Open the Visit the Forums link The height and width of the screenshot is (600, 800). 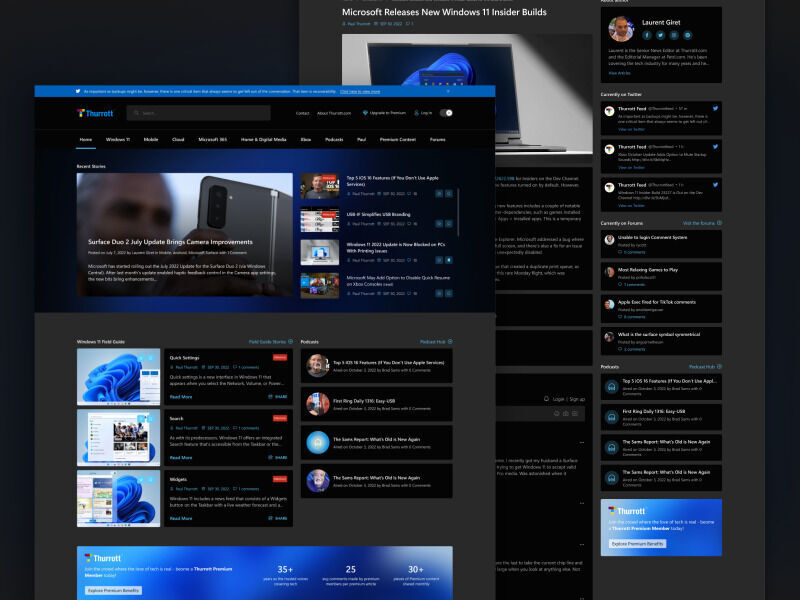pyautogui.click(x=702, y=223)
